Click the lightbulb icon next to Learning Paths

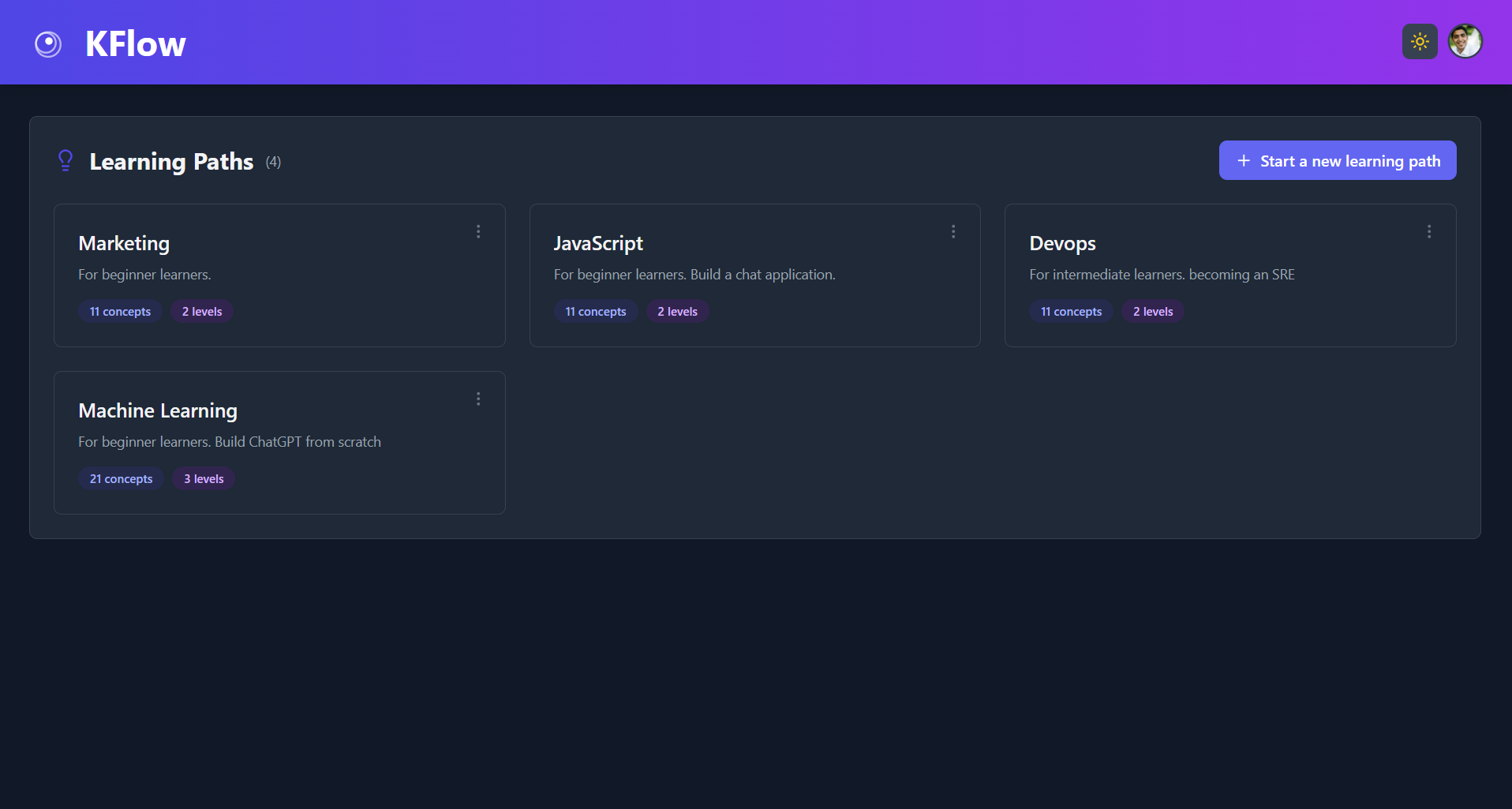pyautogui.click(x=65, y=160)
